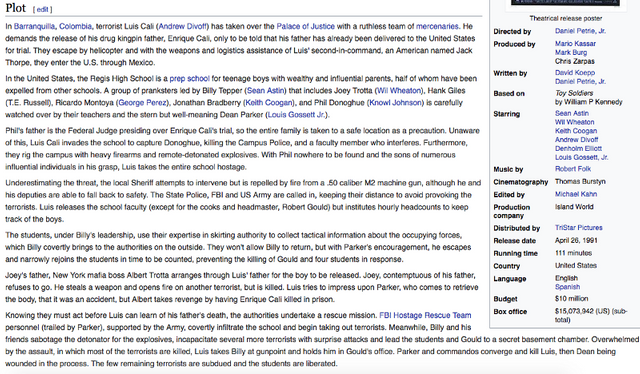Click the Language label in infobox
640x374 pixels.
click(x=509, y=279)
